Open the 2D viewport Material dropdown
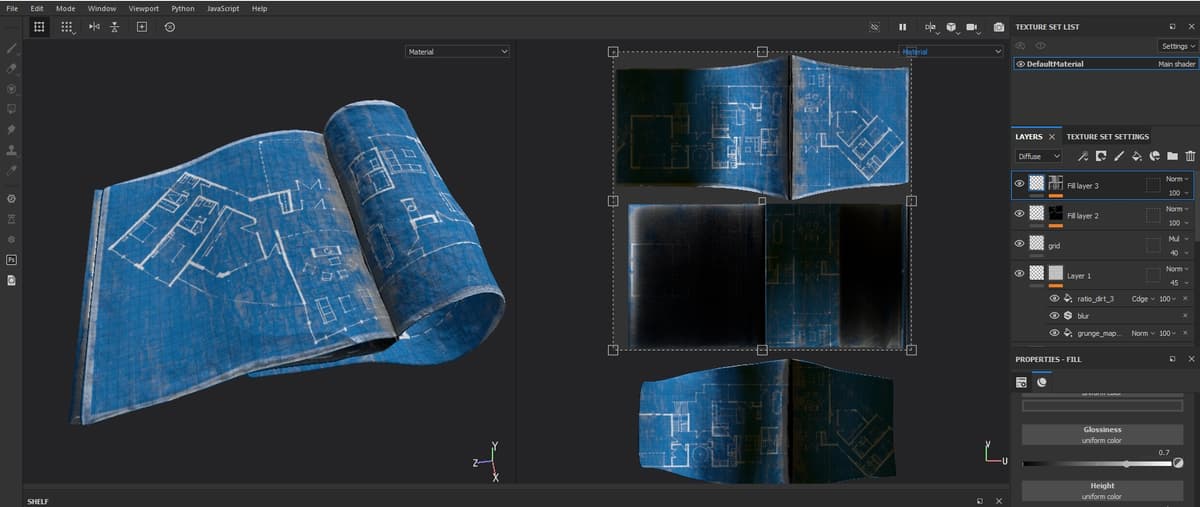Viewport: 1200px width, 507px height. pyautogui.click(x=950, y=51)
